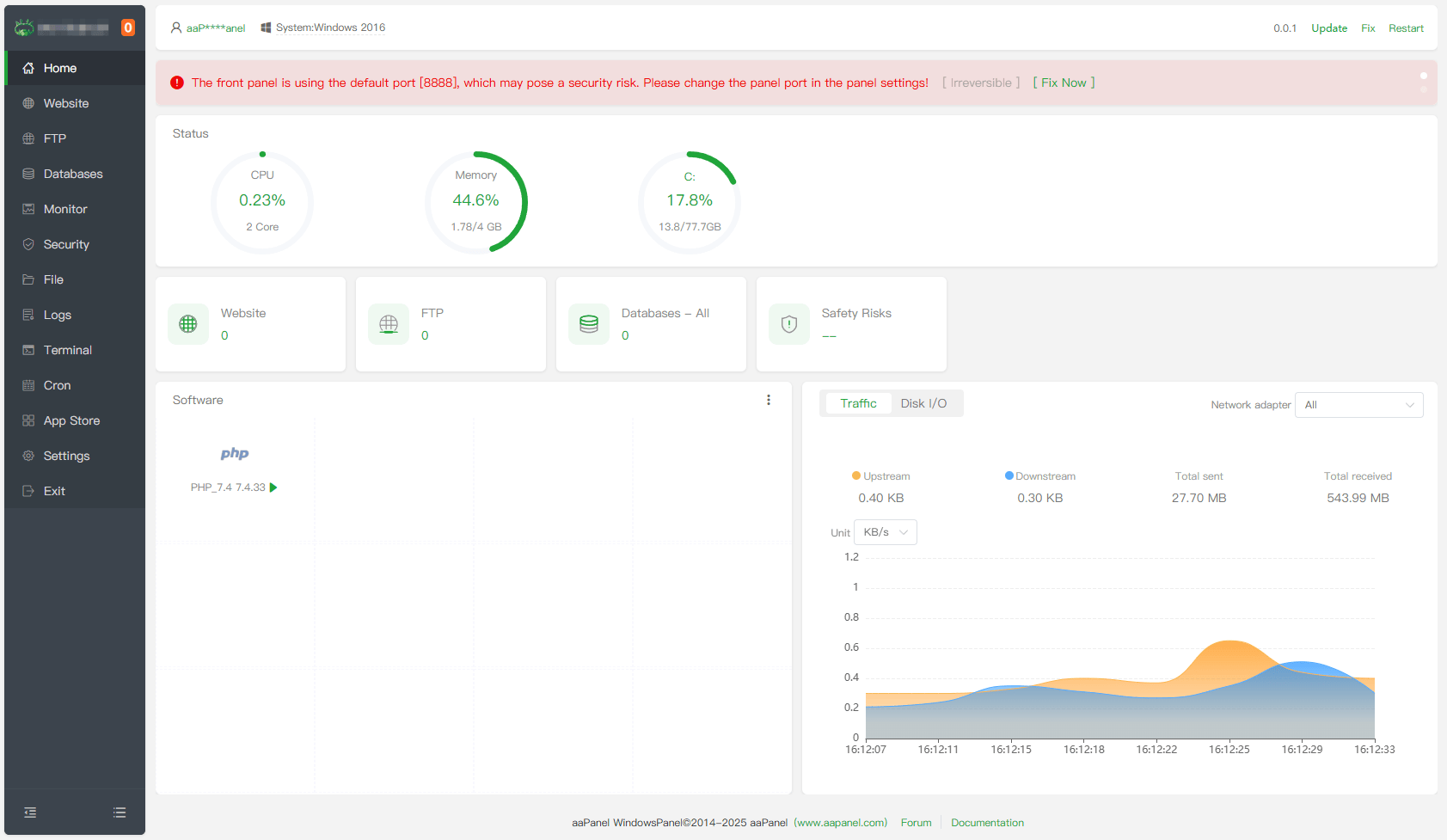Open Terminal in the sidebar menu
Viewport: 1447px width, 840px height.
tap(67, 350)
